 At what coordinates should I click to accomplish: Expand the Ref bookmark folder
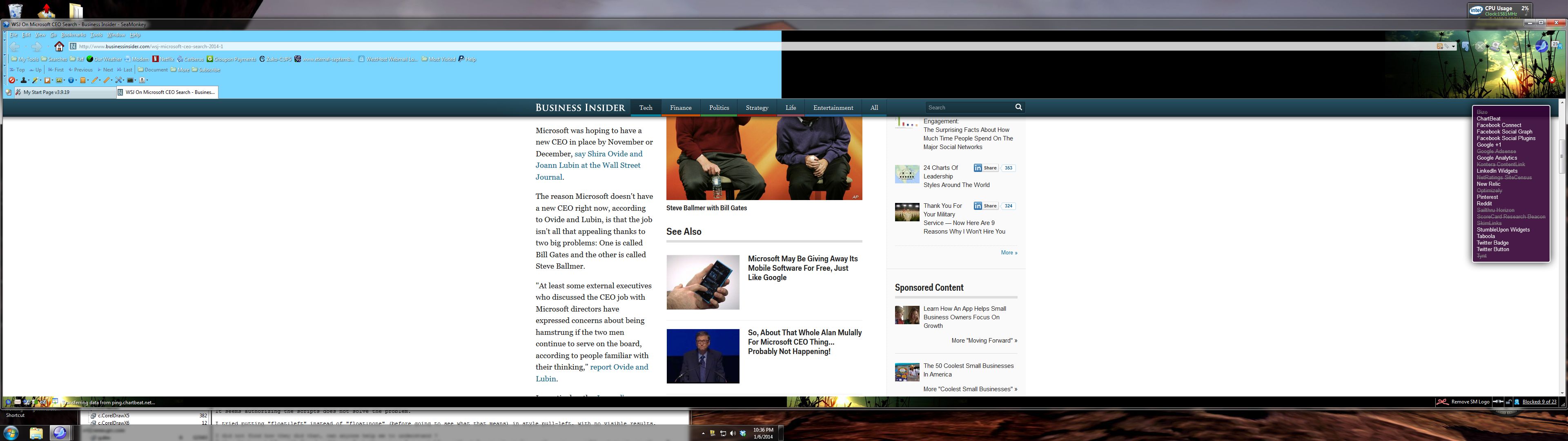click(x=77, y=59)
